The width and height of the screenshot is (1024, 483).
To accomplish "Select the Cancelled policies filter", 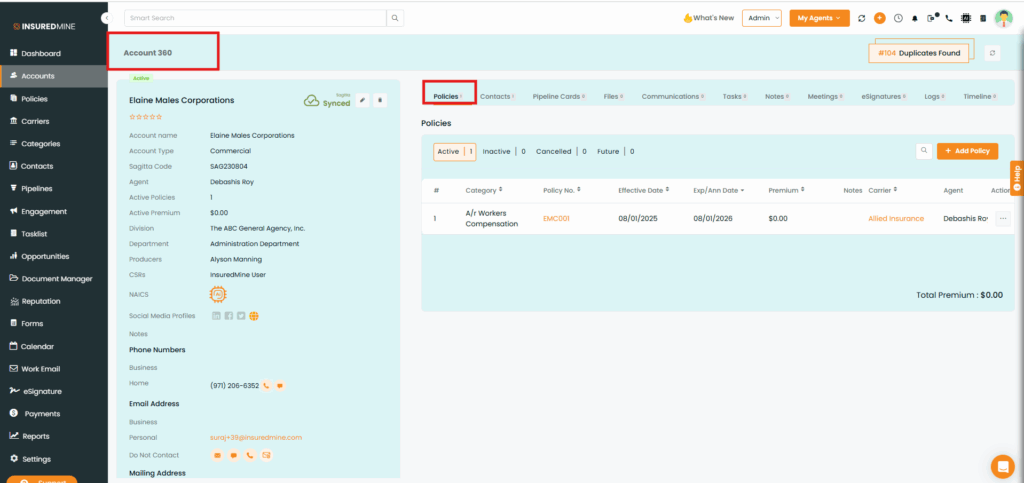I will pos(553,152).
